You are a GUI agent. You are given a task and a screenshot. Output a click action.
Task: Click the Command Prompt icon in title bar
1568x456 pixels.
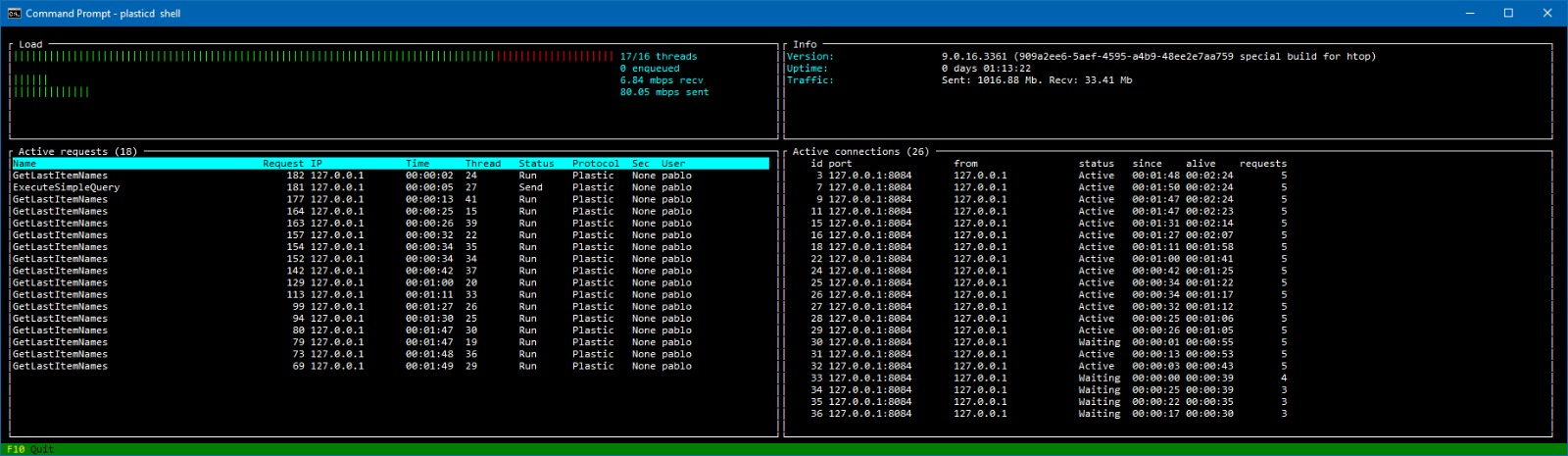tap(14, 13)
